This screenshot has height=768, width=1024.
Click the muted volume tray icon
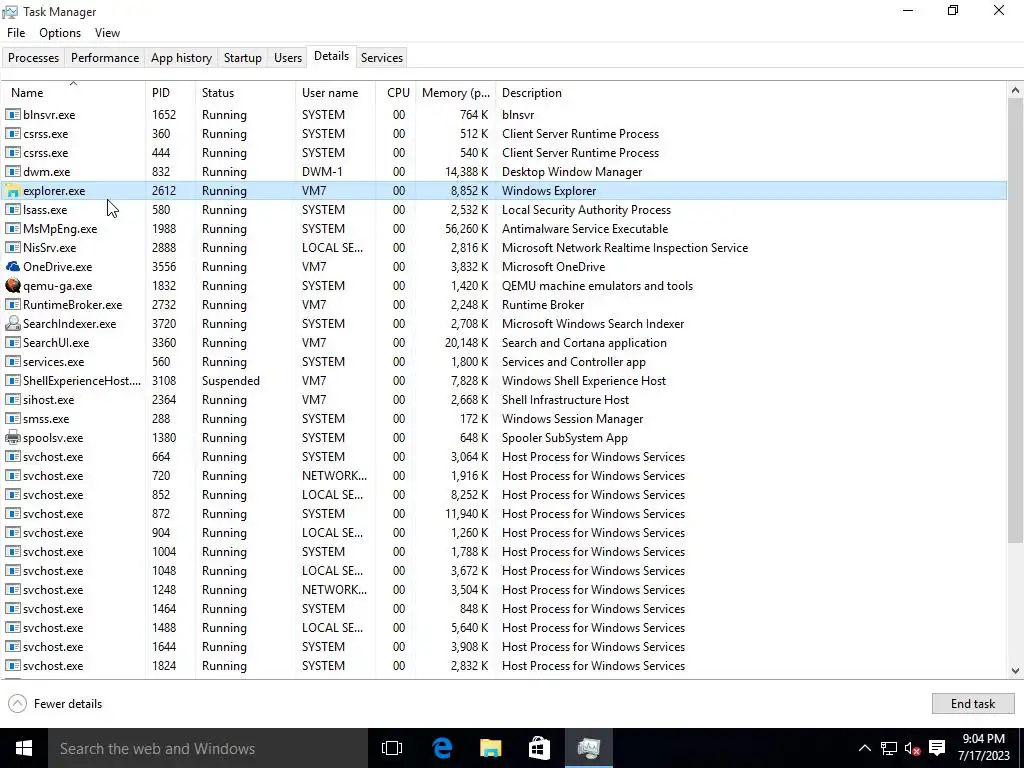coord(912,748)
